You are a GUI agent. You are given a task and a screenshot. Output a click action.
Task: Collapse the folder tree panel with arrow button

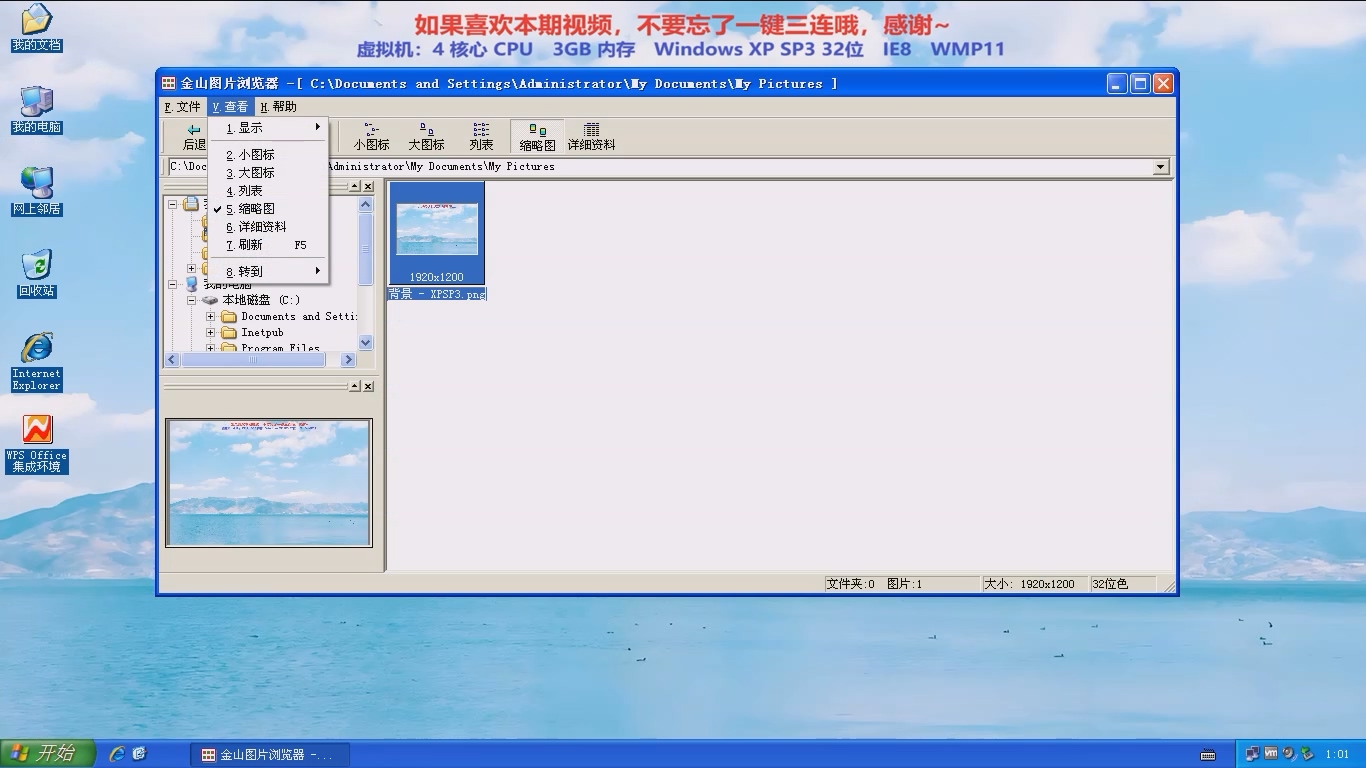coord(354,187)
